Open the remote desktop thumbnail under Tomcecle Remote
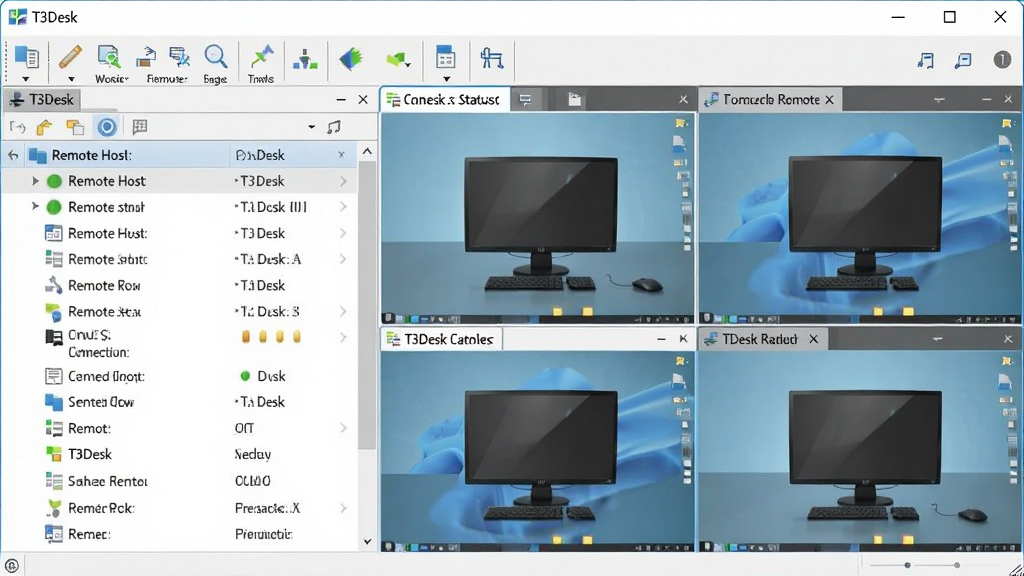 point(857,218)
